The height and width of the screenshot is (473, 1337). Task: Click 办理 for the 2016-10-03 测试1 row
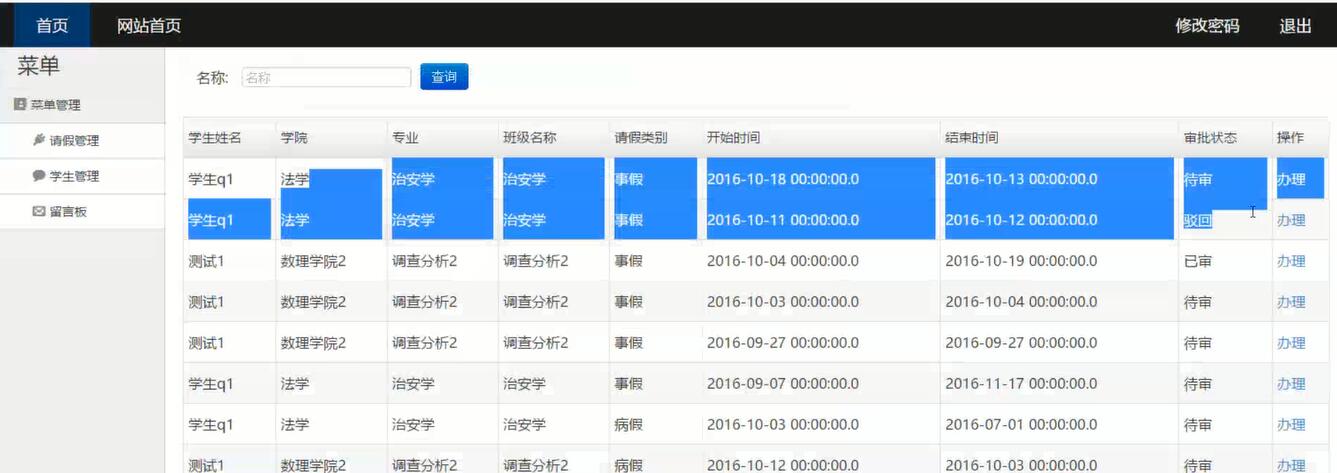[x=1291, y=302]
